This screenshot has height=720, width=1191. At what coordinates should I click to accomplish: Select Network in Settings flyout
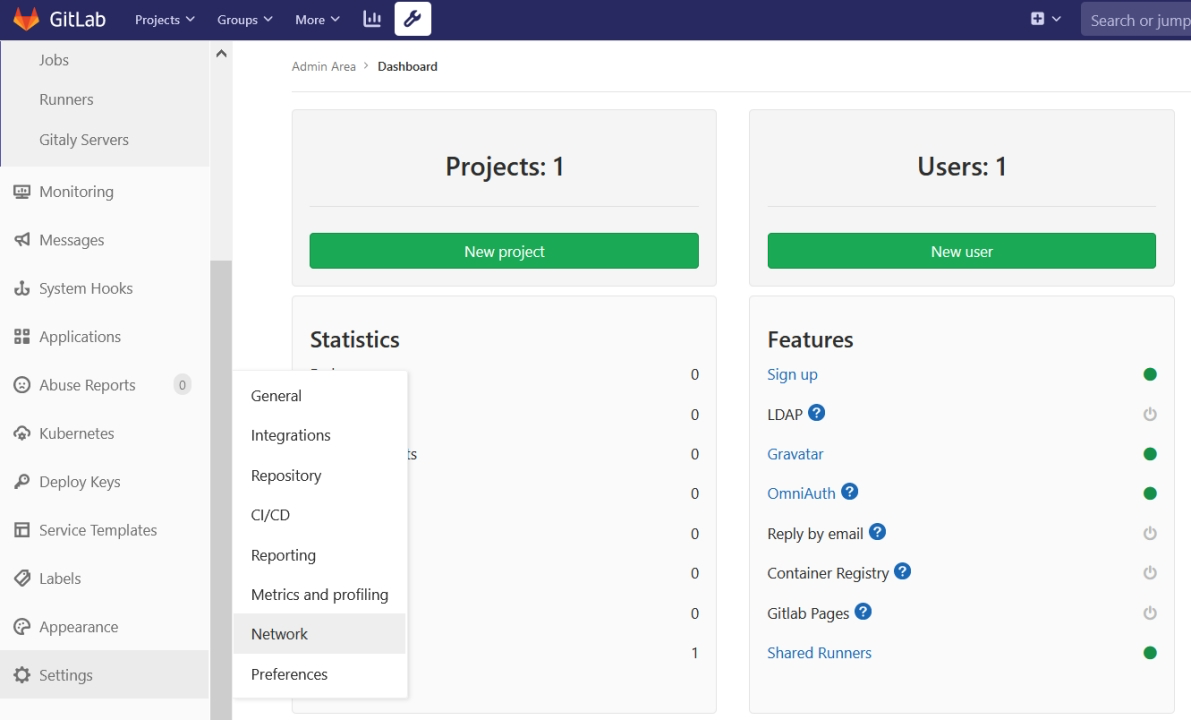[x=320, y=634]
